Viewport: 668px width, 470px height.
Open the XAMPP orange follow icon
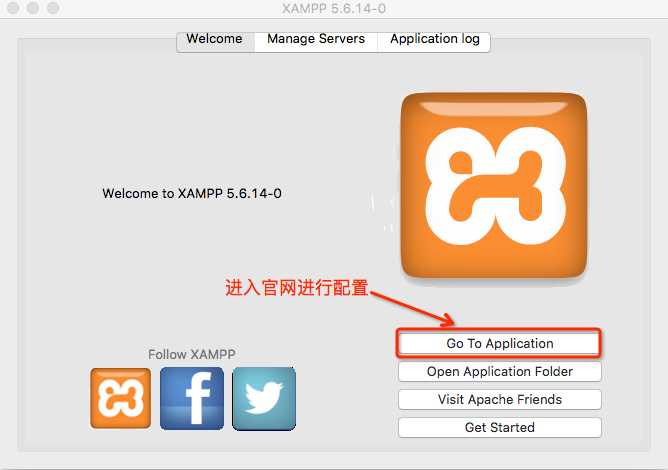[x=121, y=398]
